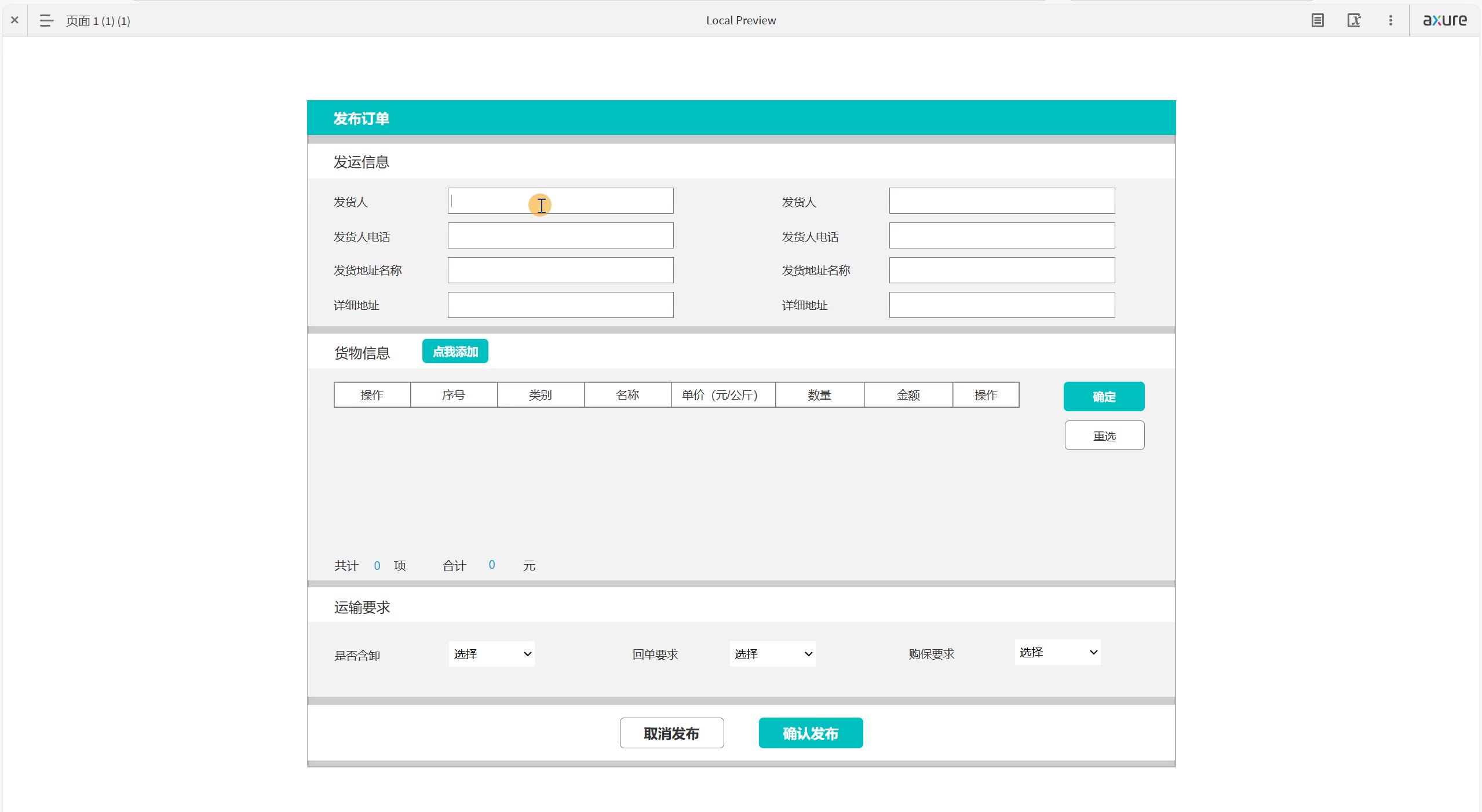Click the variables inspect icon
This screenshot has height=812, width=1482.
[x=1353, y=21]
